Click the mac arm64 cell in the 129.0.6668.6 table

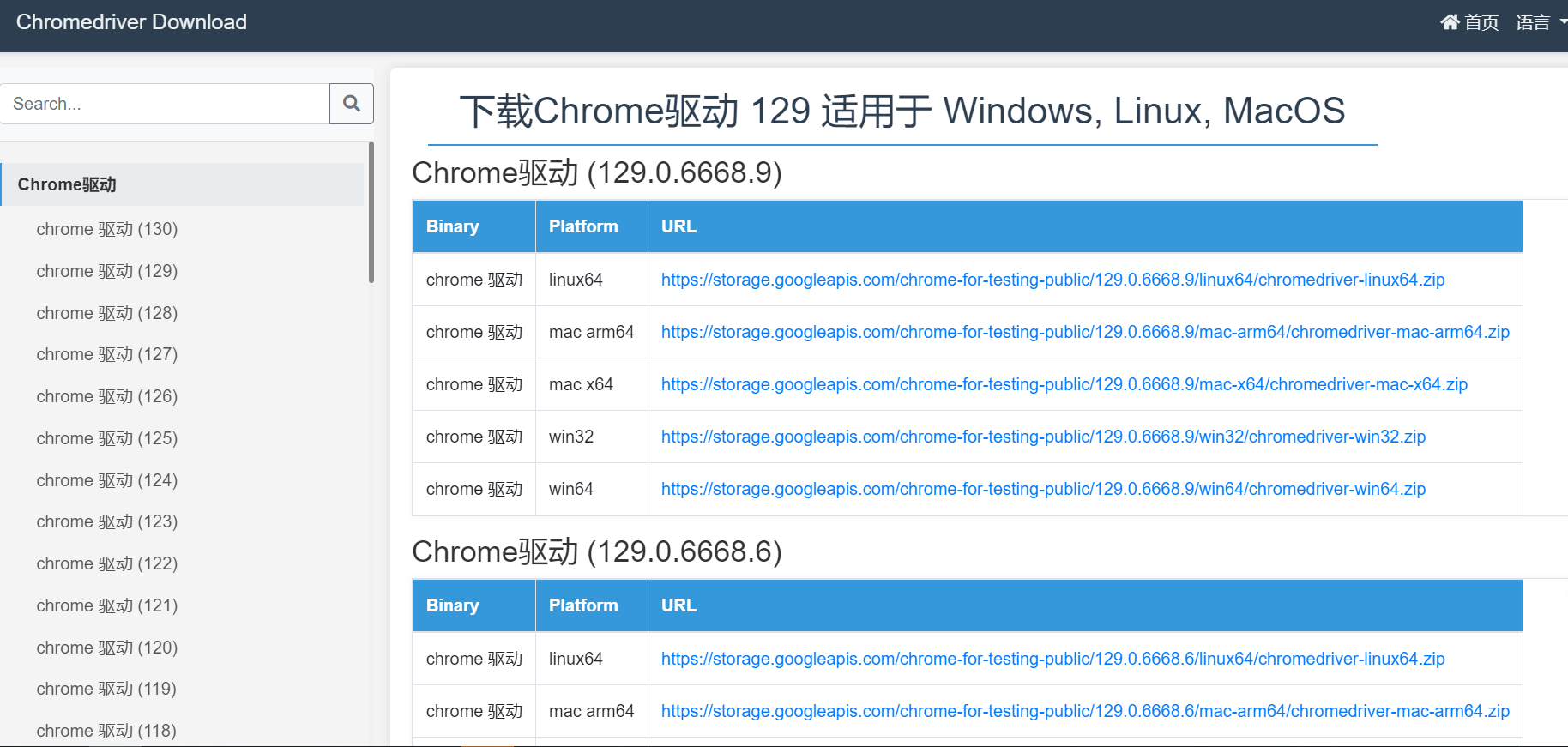[591, 711]
